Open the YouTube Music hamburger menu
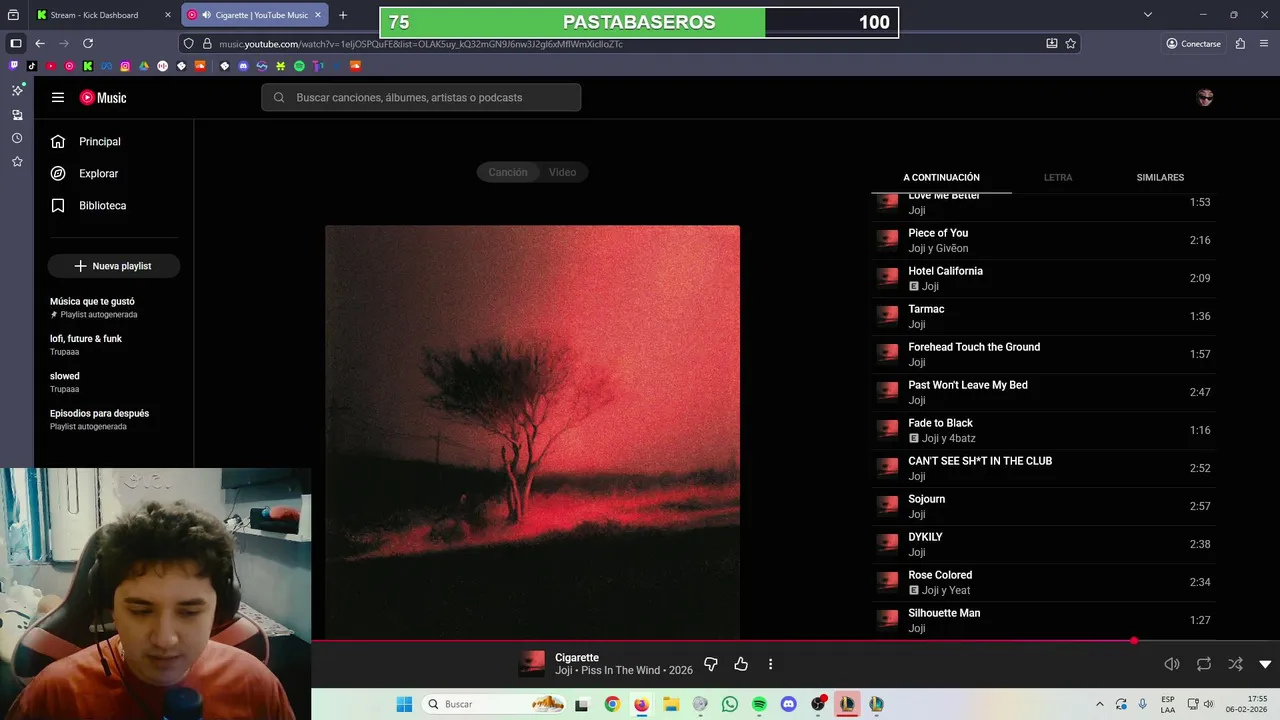 (x=58, y=97)
